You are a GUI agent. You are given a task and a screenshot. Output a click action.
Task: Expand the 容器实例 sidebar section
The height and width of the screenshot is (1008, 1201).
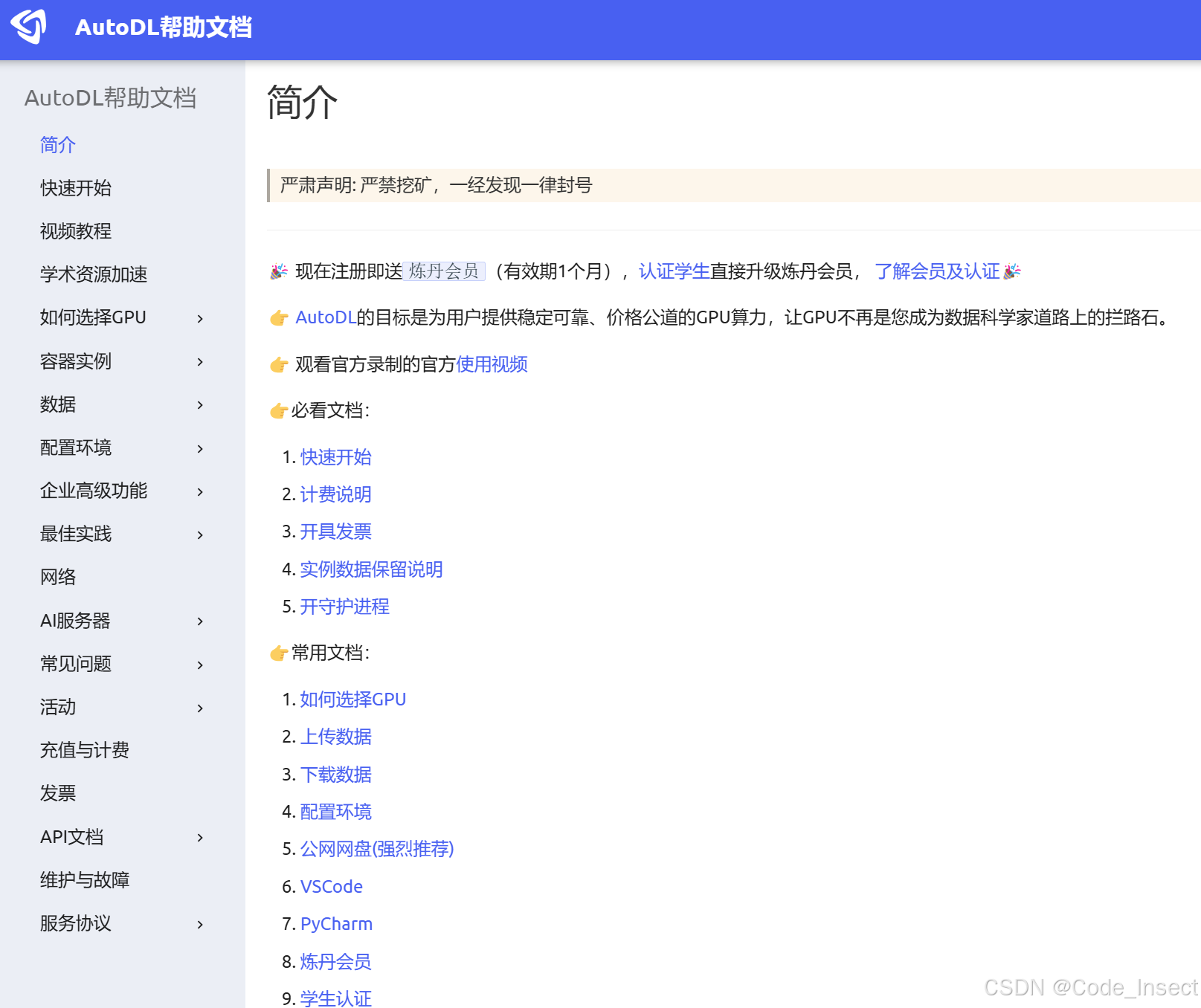199,361
